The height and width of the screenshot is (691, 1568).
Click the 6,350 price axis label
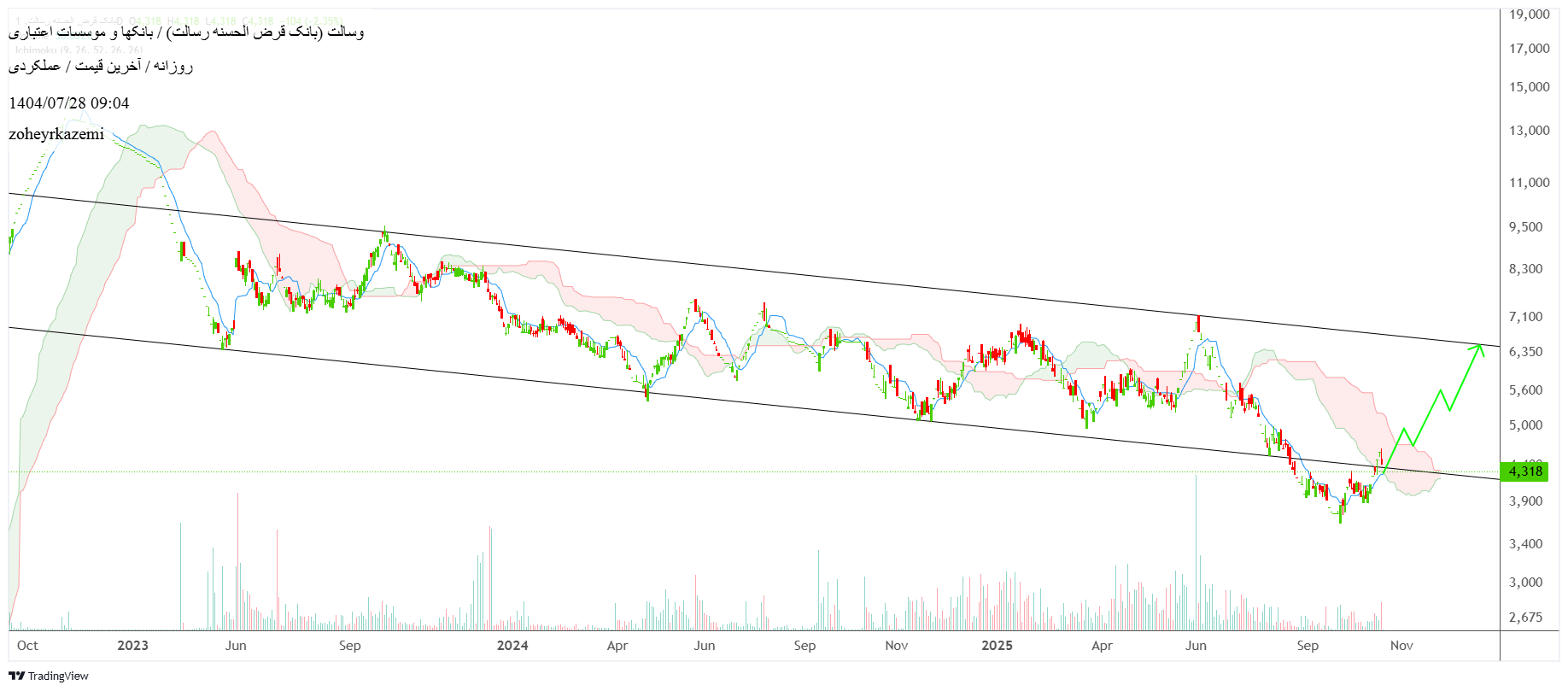coord(1526,352)
